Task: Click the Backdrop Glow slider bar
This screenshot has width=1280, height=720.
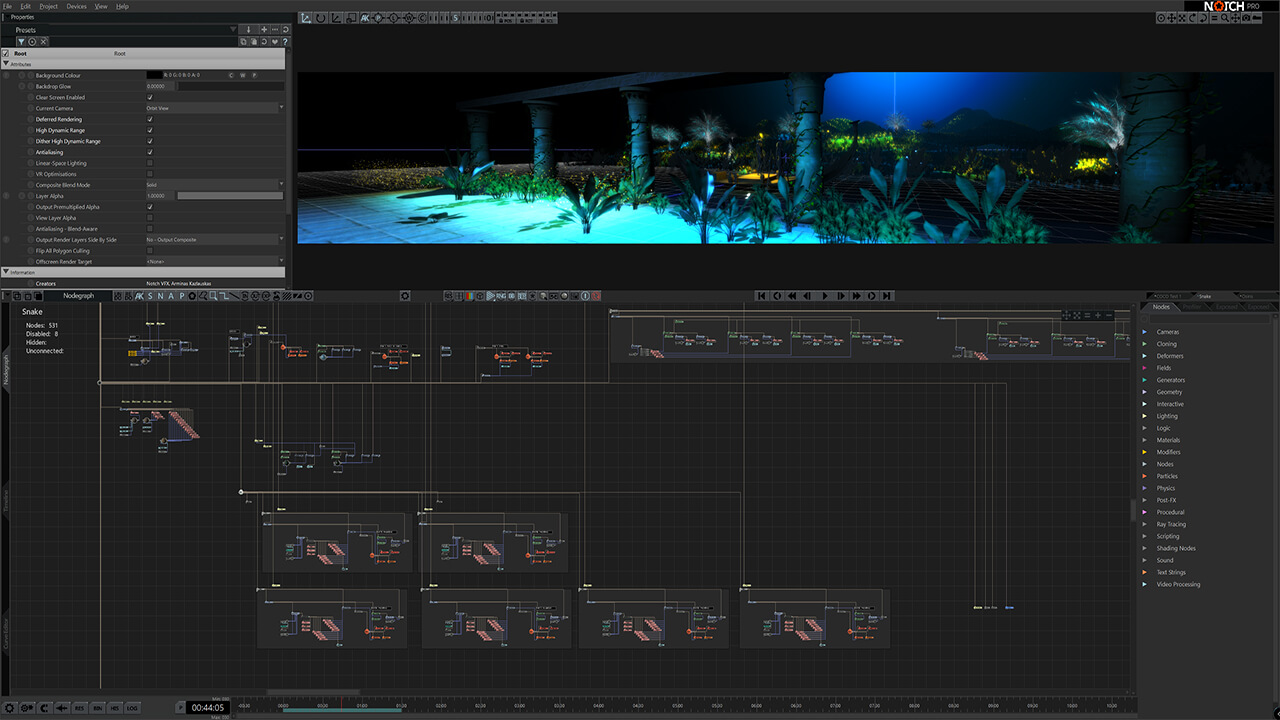Action: pyautogui.click(x=230, y=86)
